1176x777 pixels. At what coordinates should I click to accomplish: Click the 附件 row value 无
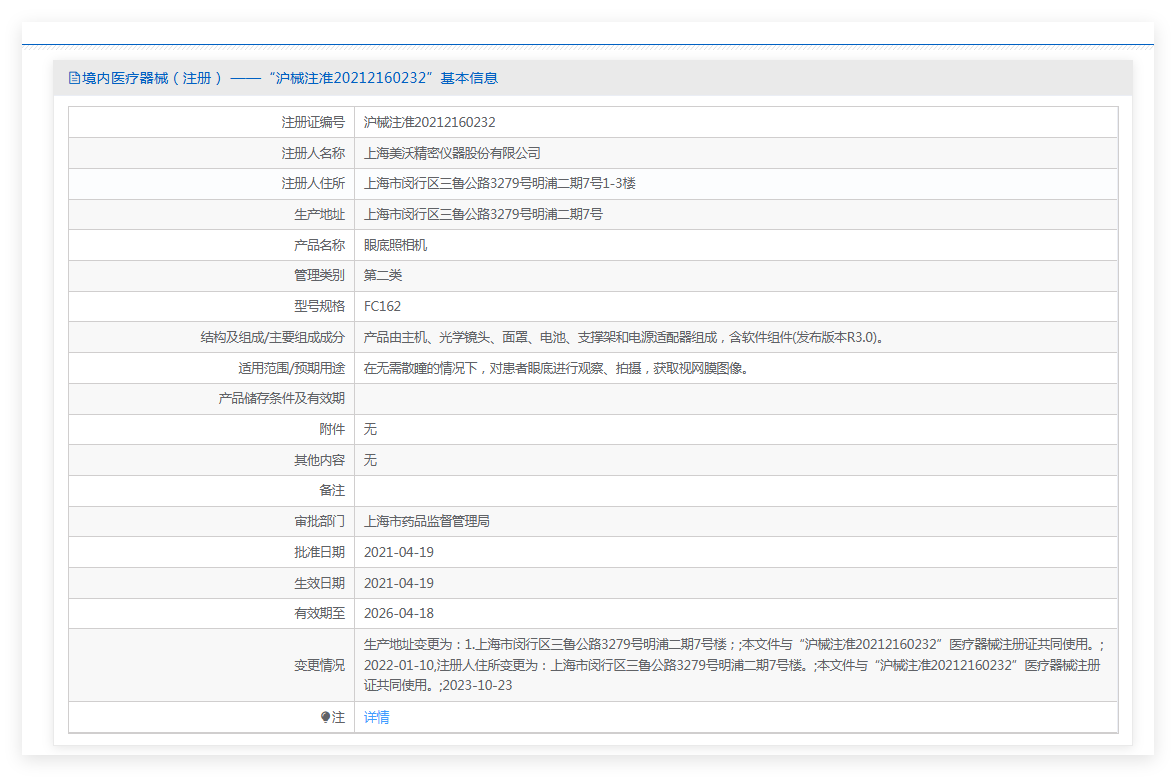tap(370, 429)
